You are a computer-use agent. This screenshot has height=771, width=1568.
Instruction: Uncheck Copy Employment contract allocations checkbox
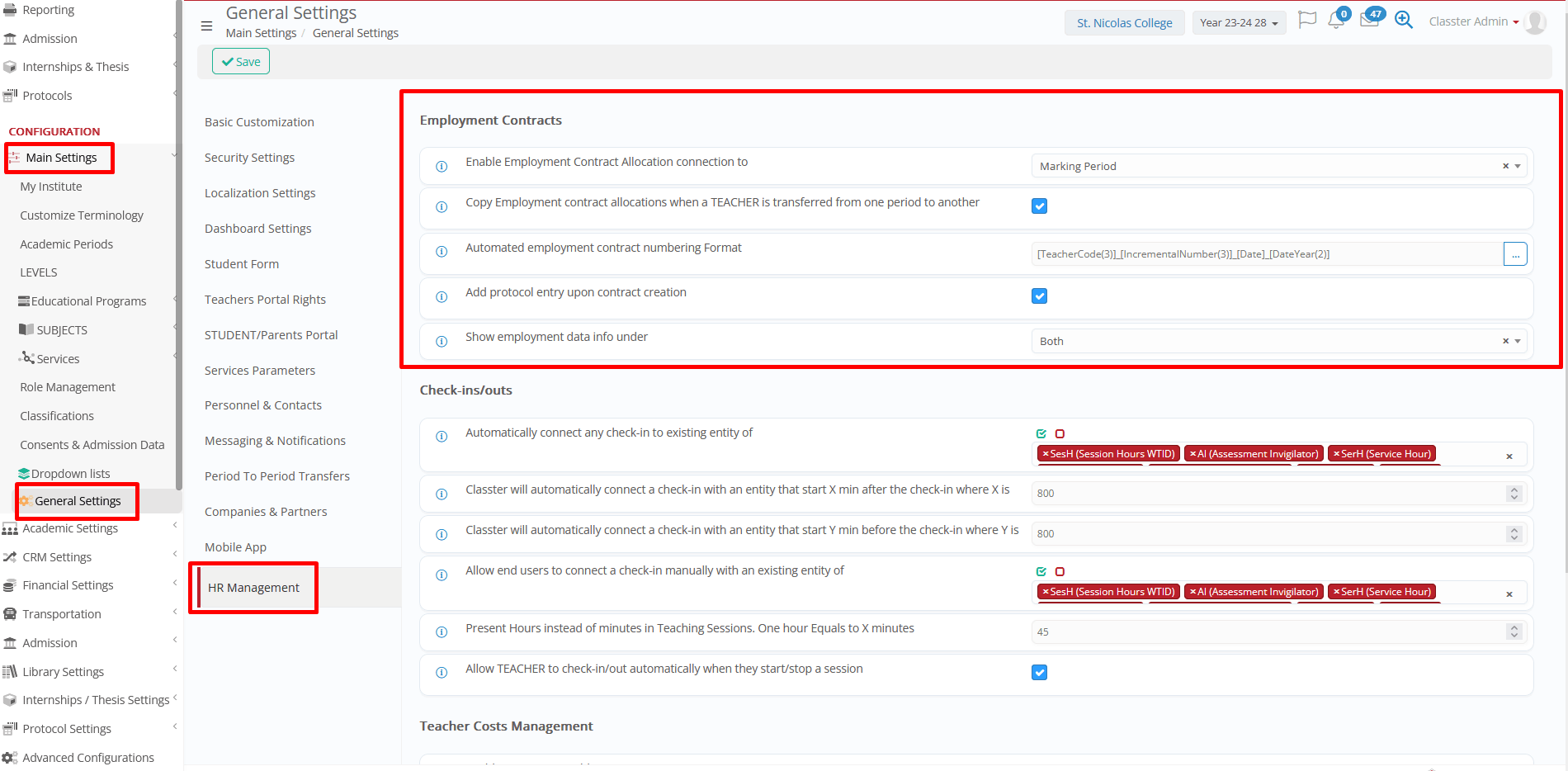click(1039, 206)
